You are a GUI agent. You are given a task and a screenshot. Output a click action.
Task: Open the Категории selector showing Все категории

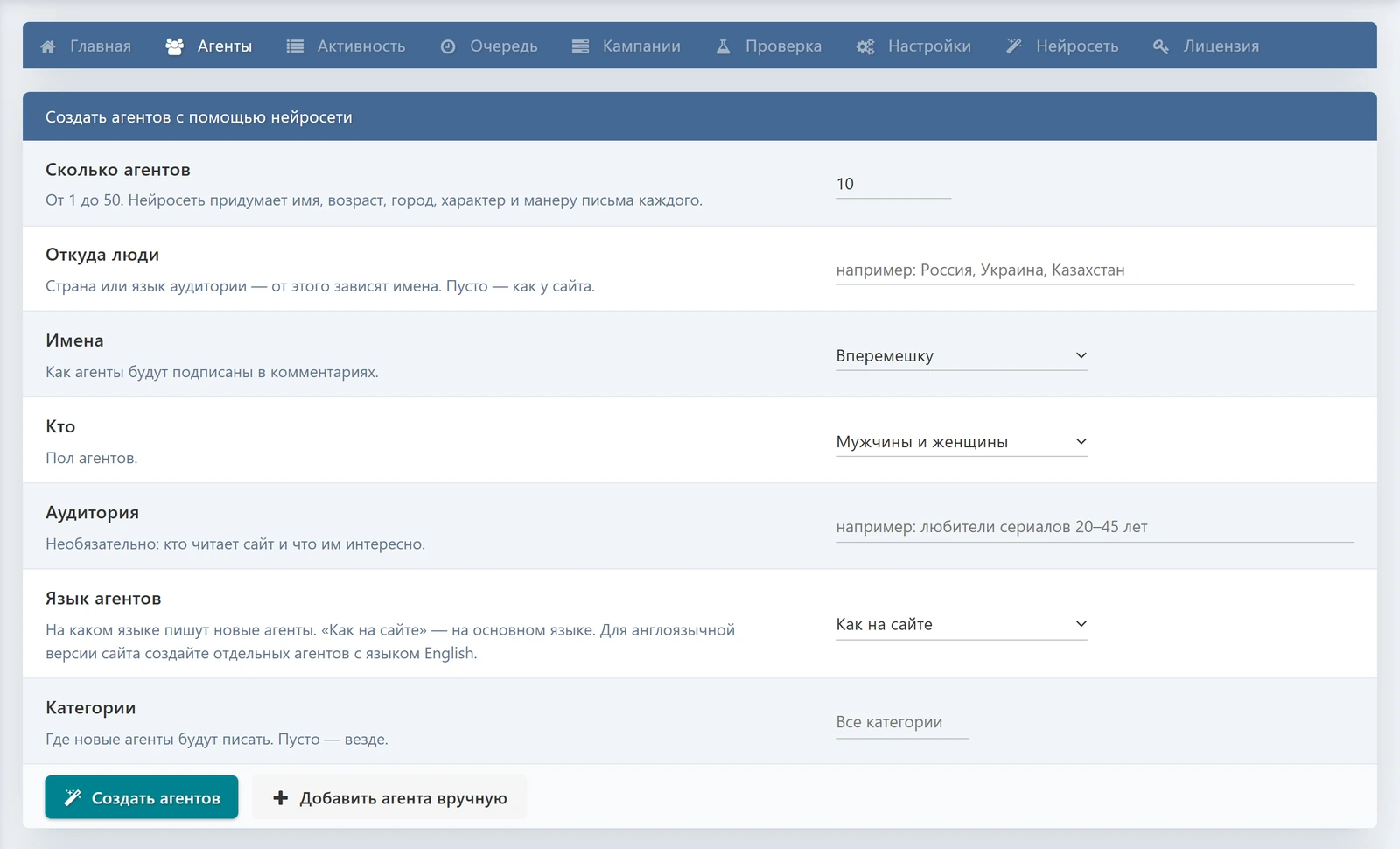point(902,722)
